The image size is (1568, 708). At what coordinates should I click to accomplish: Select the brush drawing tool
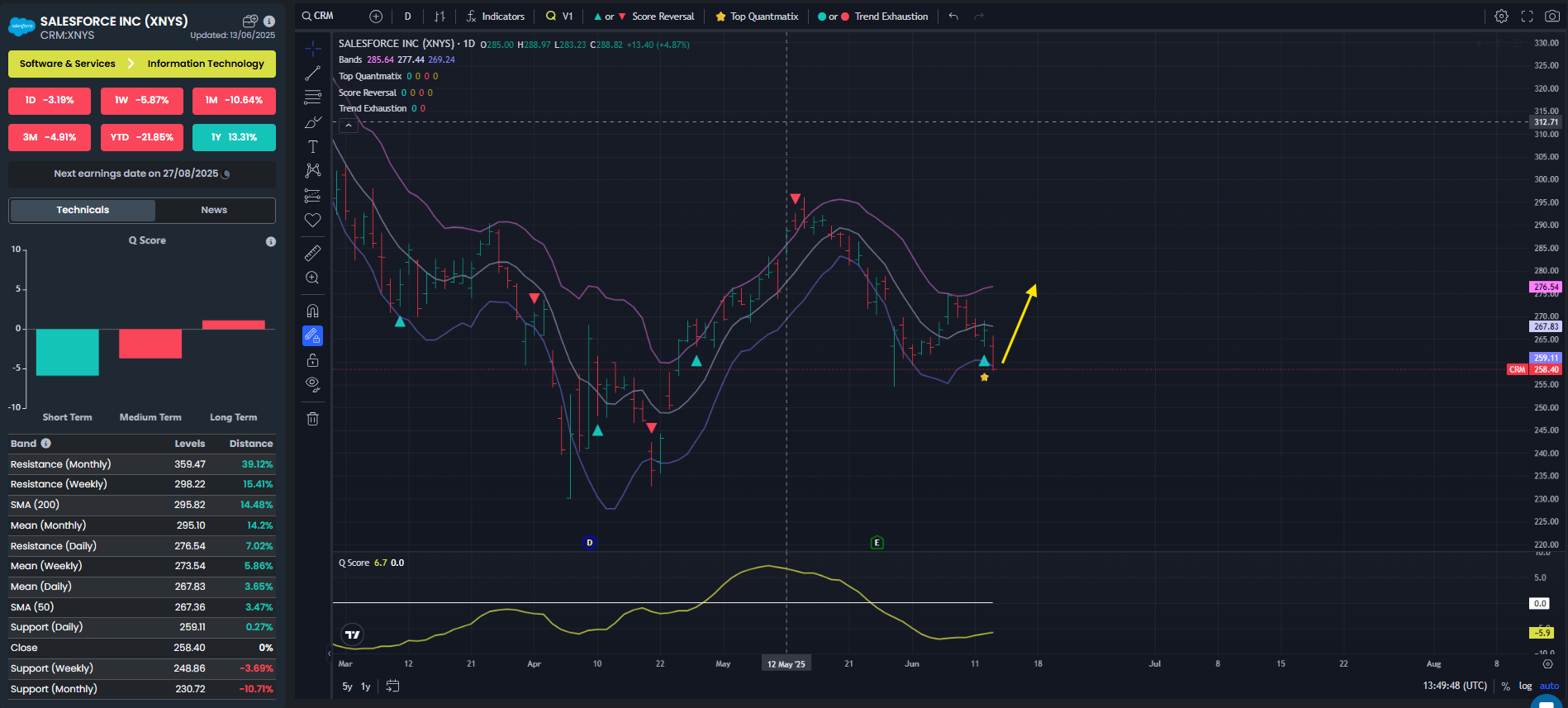point(313,122)
